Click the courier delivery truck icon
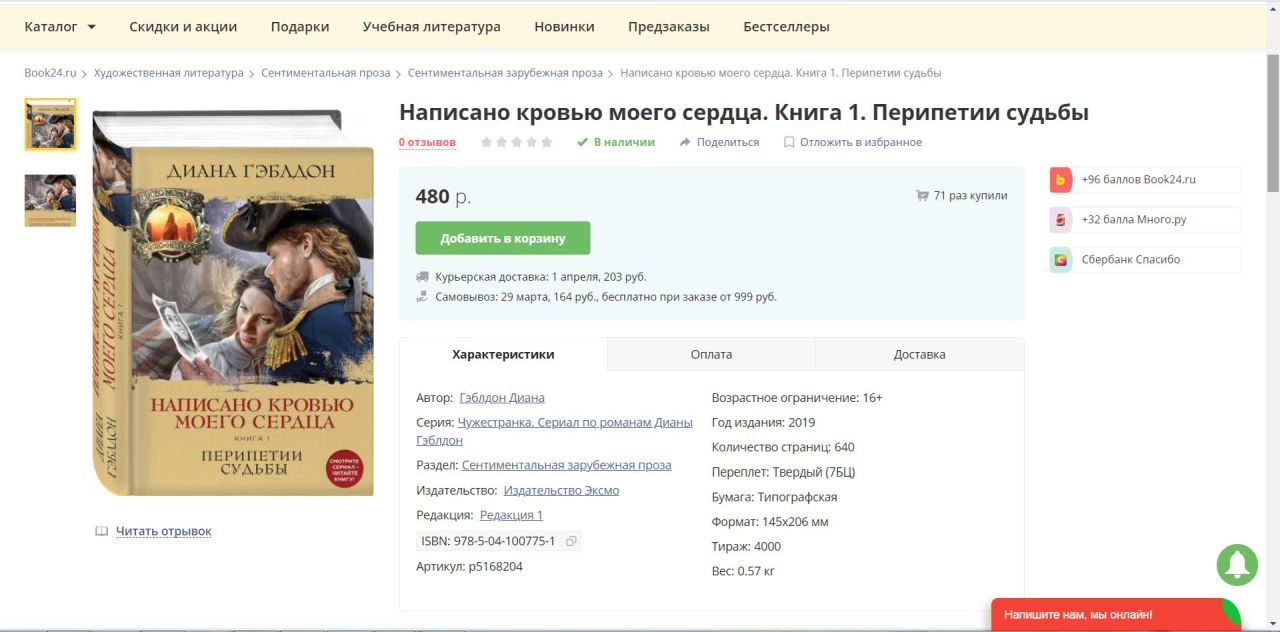This screenshot has width=1280, height=632. [x=422, y=277]
